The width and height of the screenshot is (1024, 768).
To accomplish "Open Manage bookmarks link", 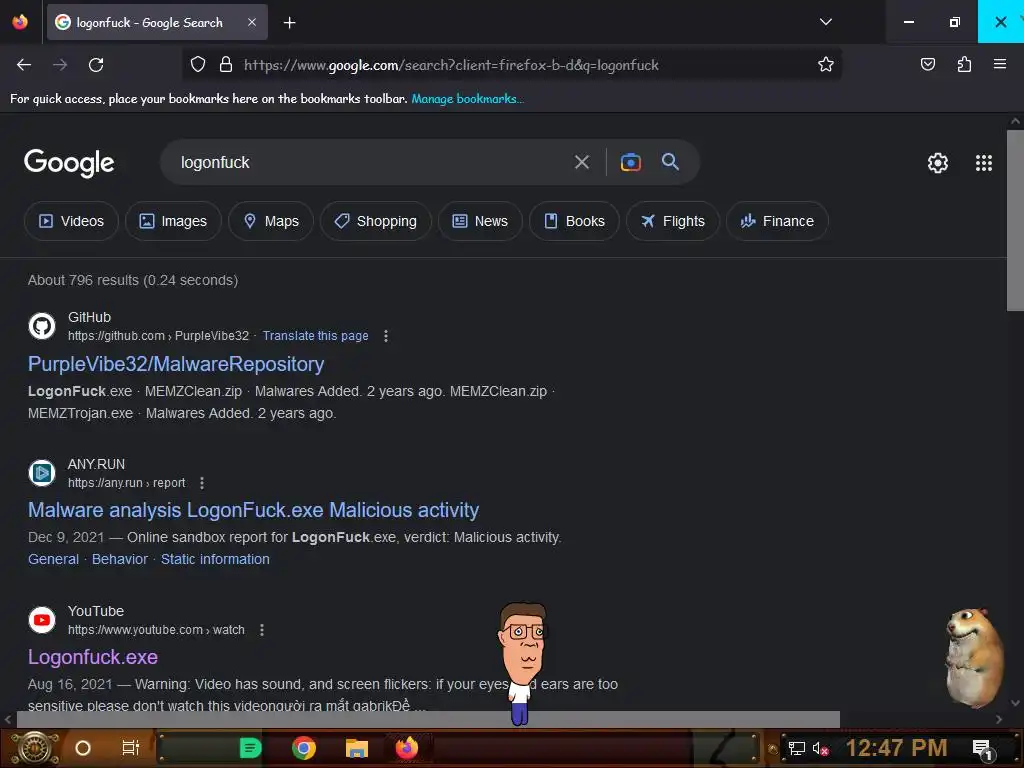I will point(467,99).
